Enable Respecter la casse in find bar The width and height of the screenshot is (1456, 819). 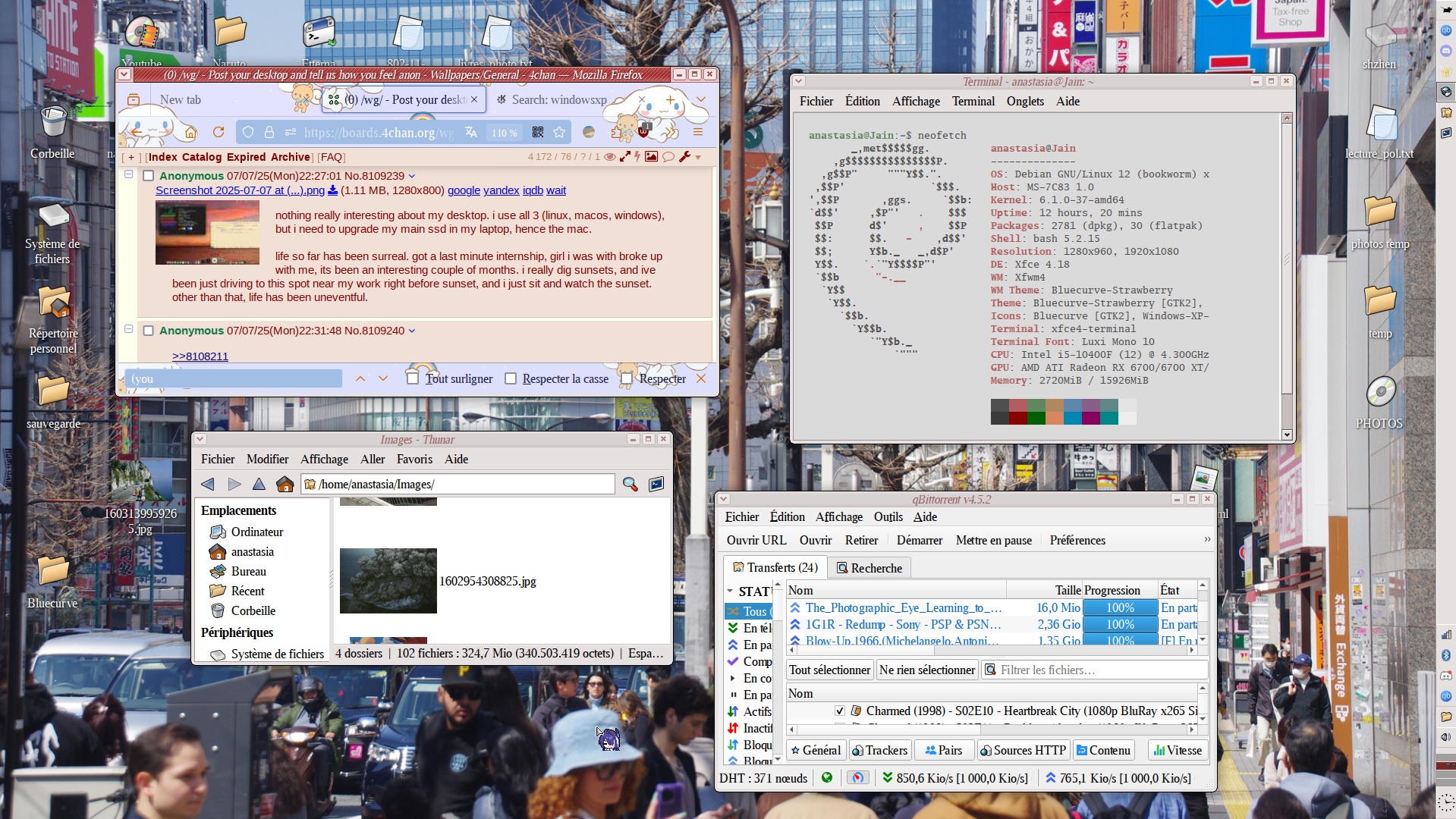tap(511, 378)
